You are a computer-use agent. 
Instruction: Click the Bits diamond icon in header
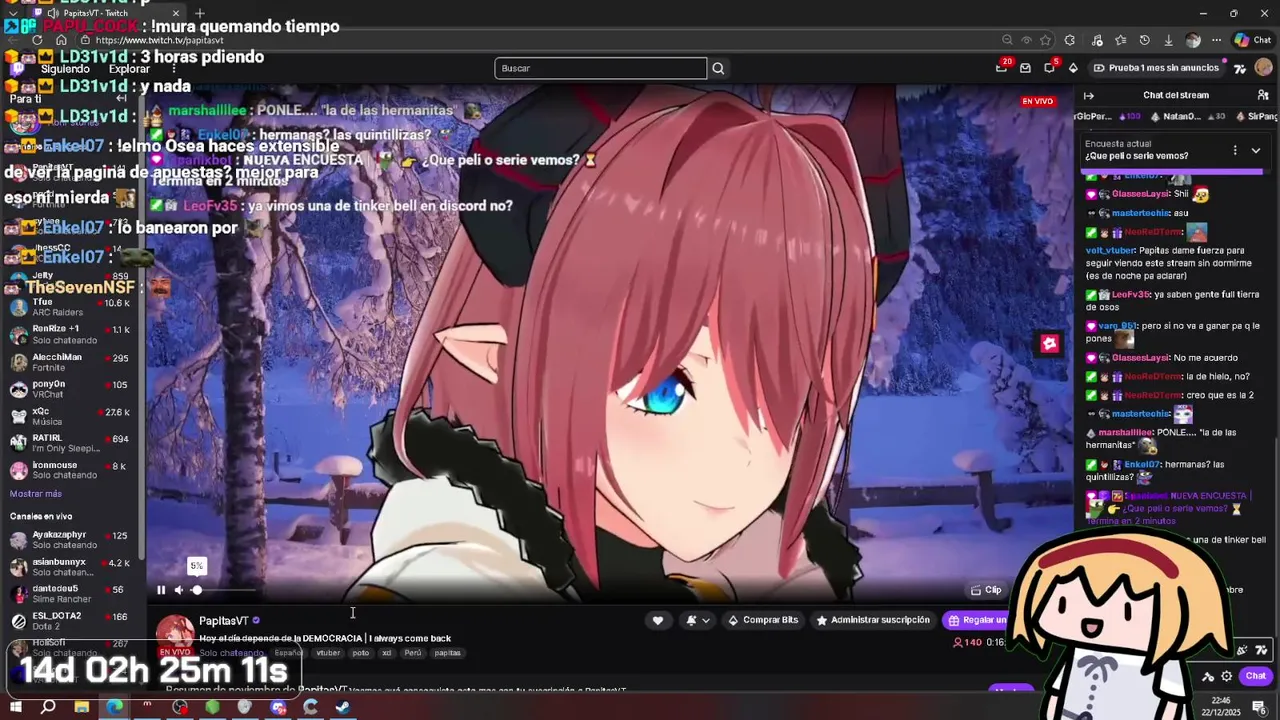coord(1073,68)
